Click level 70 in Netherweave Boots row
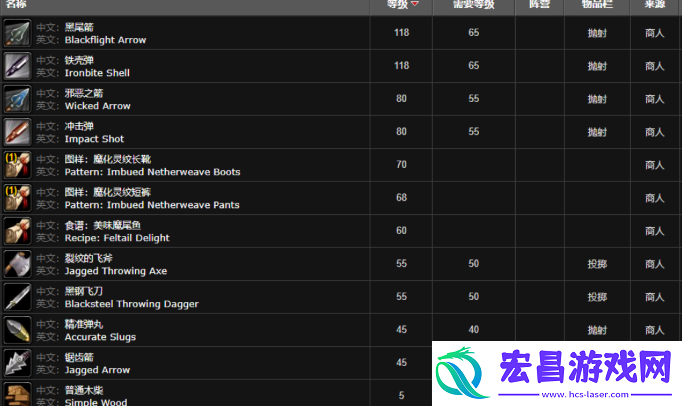Image resolution: width=682 pixels, height=406 pixels. (401, 164)
